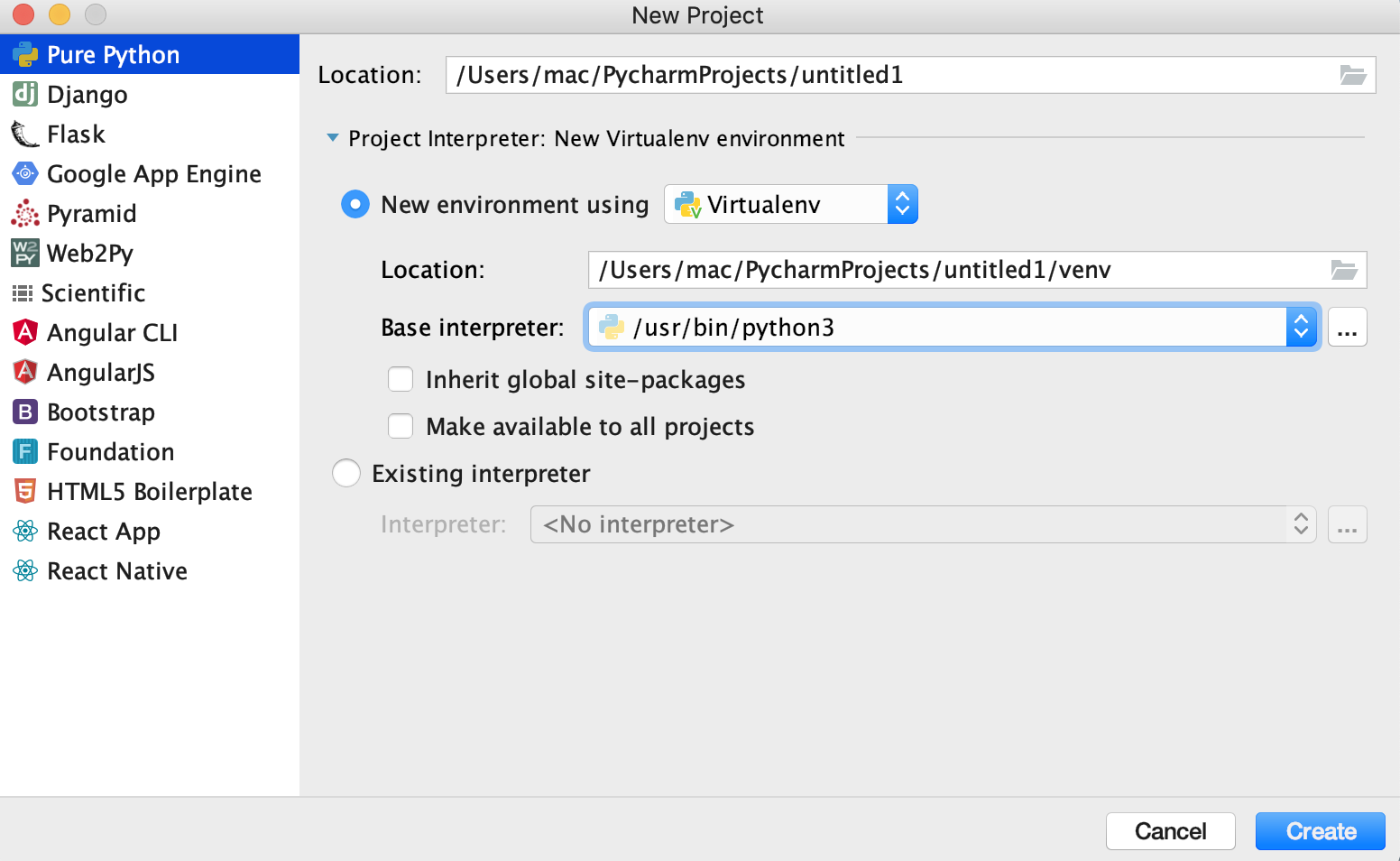This screenshot has height=861, width=1400.
Task: Select Angular CLI text label
Action: [112, 333]
